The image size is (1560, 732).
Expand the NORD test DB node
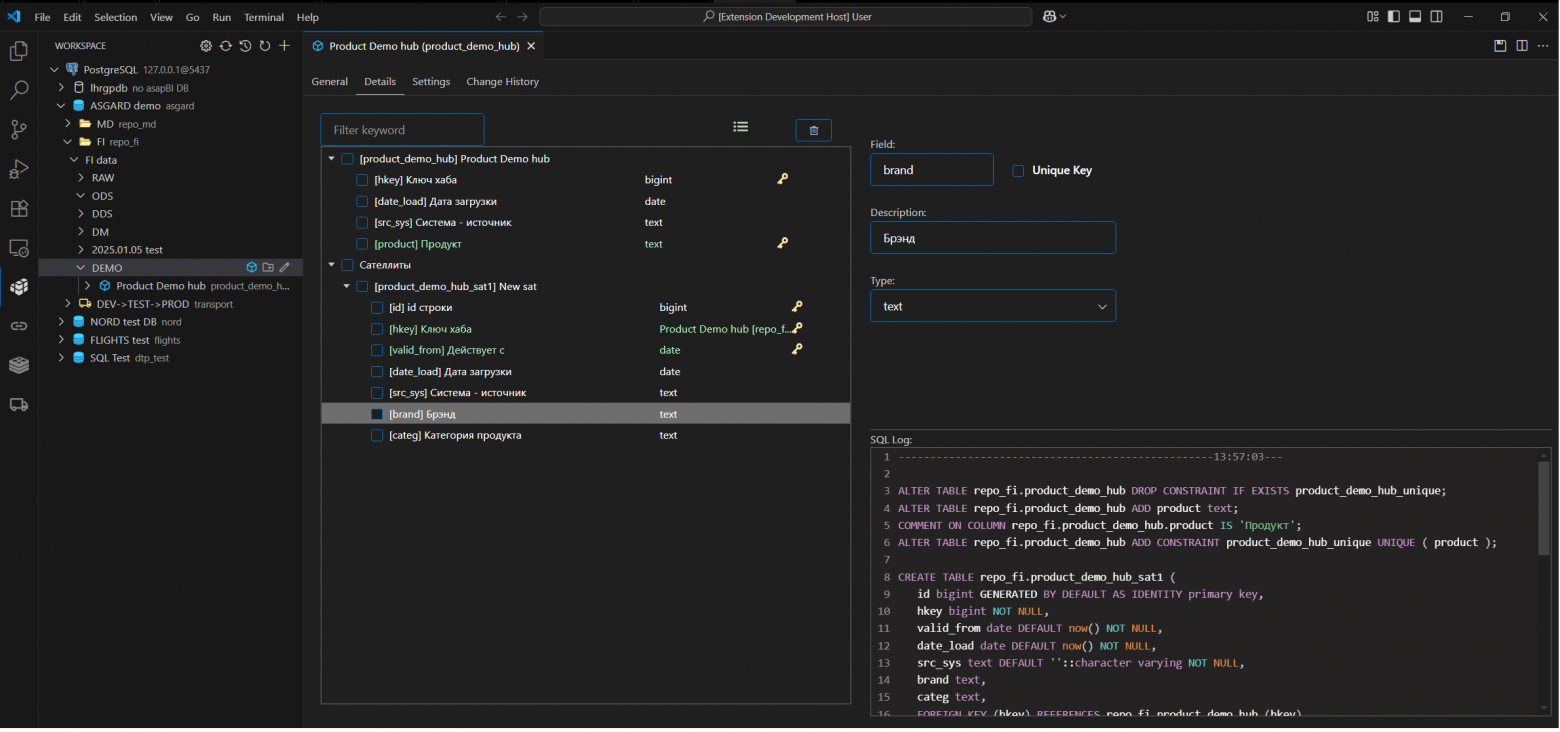click(x=62, y=322)
